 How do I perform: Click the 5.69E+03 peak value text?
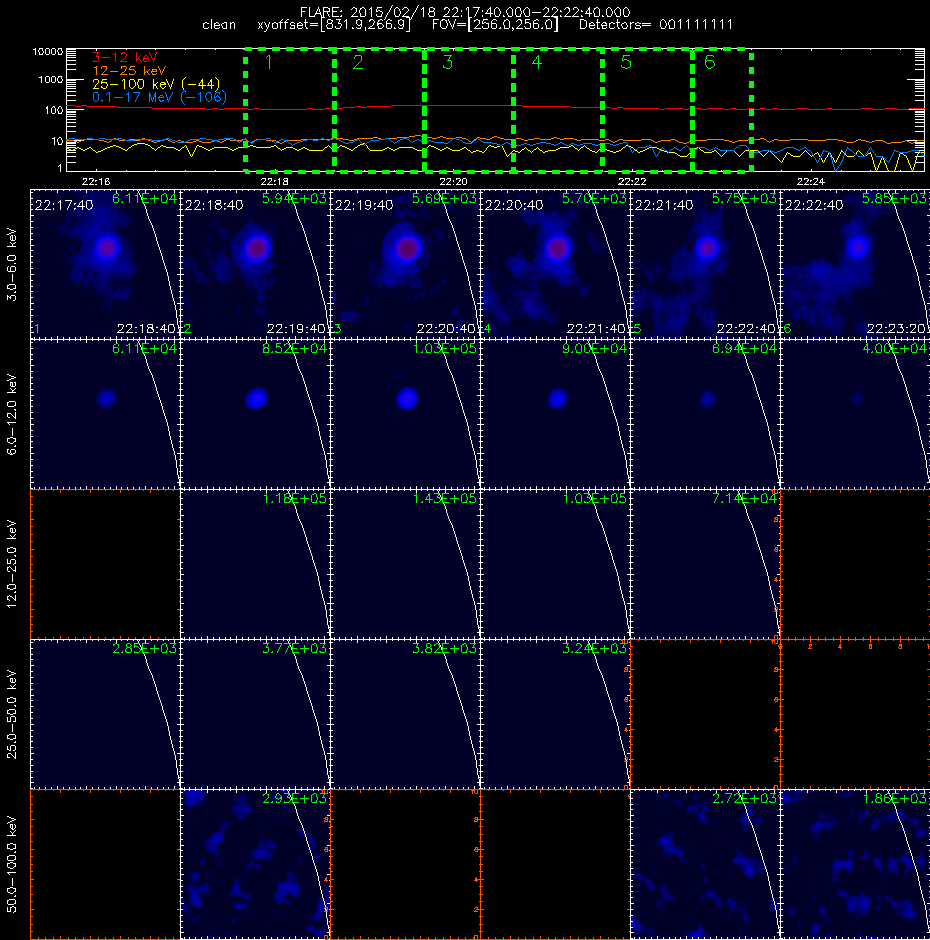444,198
